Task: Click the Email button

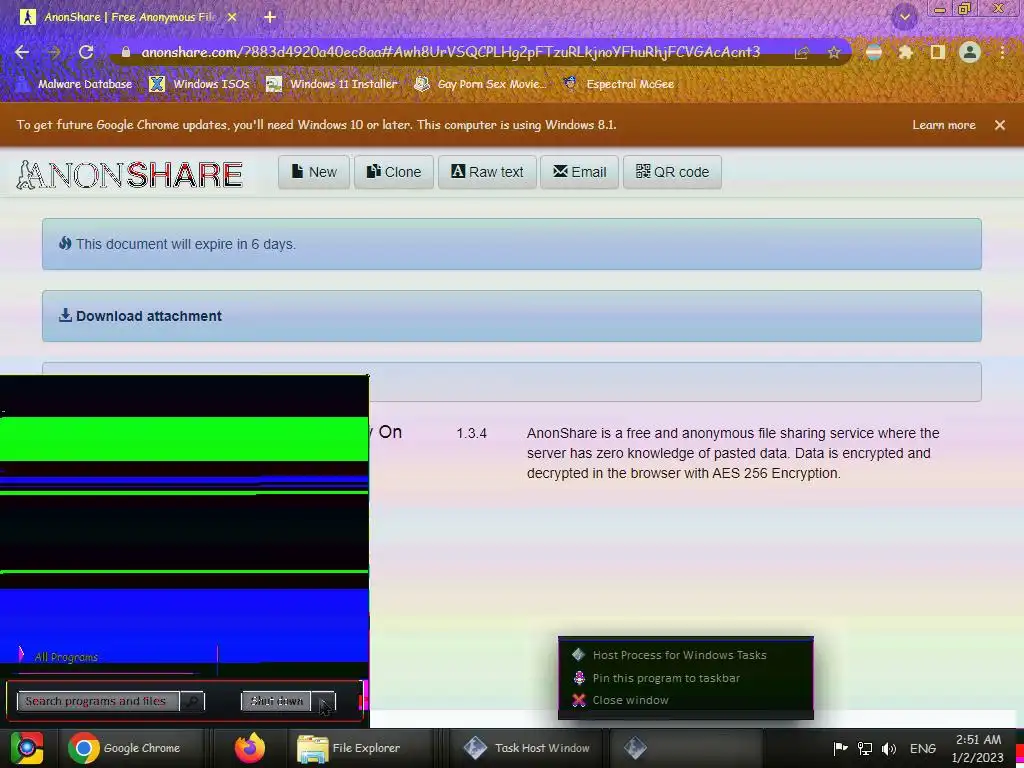Action: pos(579,172)
